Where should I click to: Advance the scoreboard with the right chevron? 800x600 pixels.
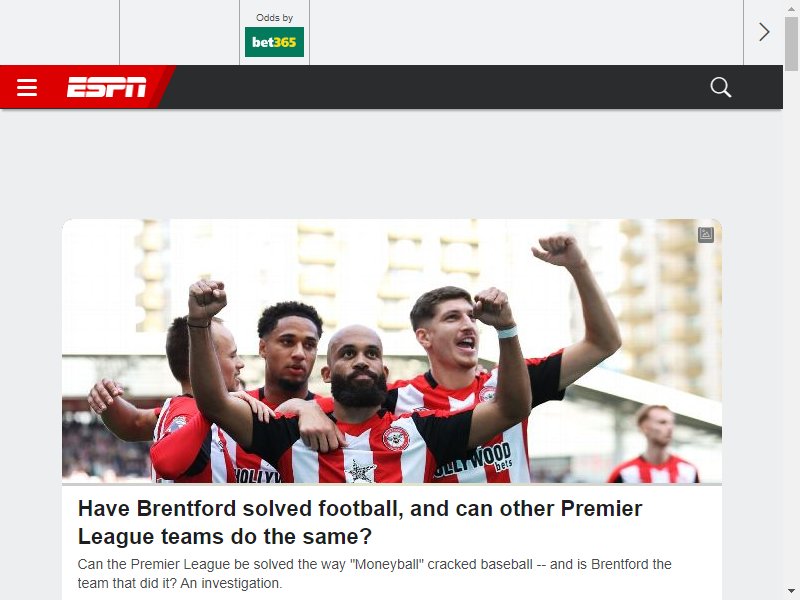764,32
